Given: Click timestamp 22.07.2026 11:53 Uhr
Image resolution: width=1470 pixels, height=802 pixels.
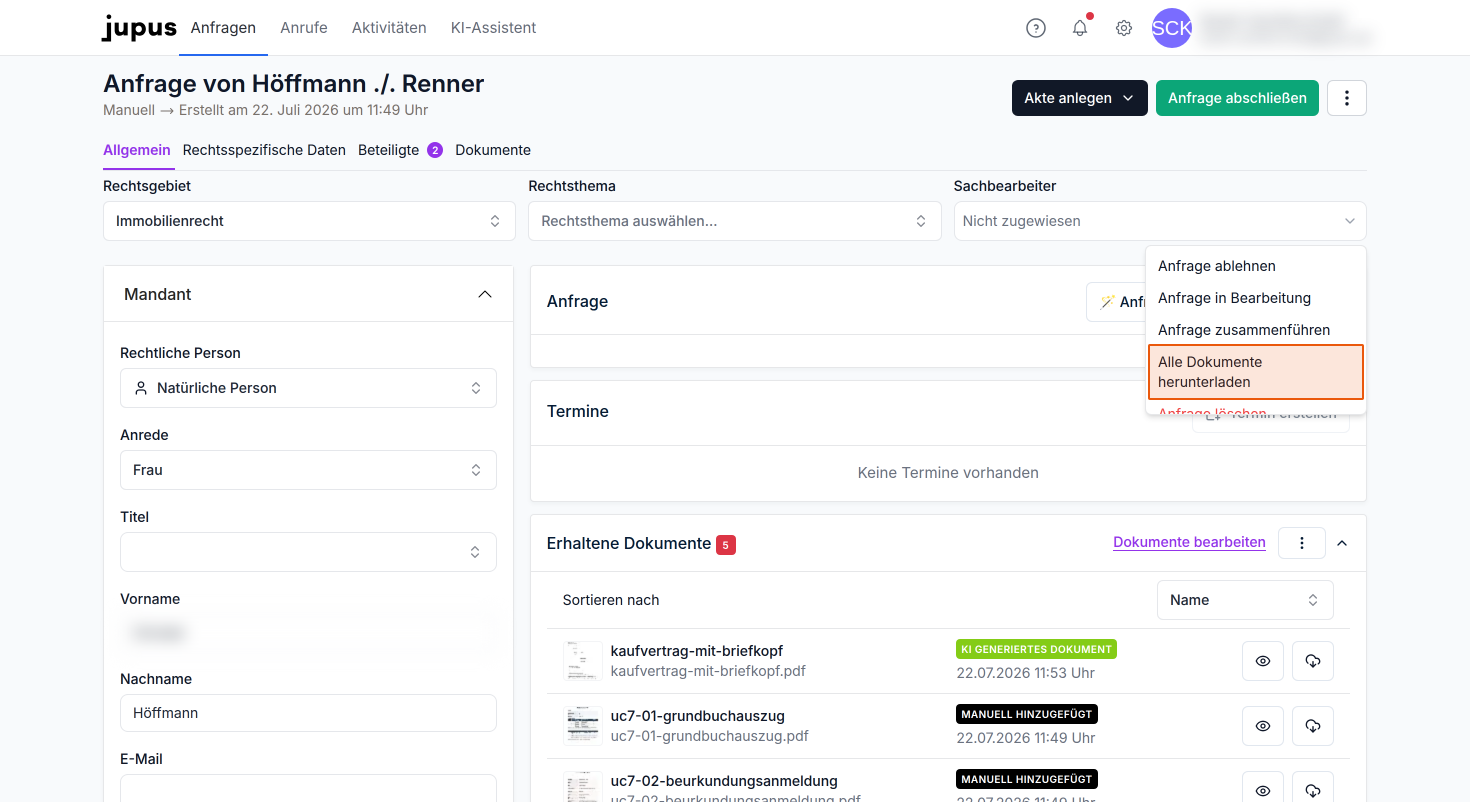Looking at the screenshot, I should (x=1025, y=673).
